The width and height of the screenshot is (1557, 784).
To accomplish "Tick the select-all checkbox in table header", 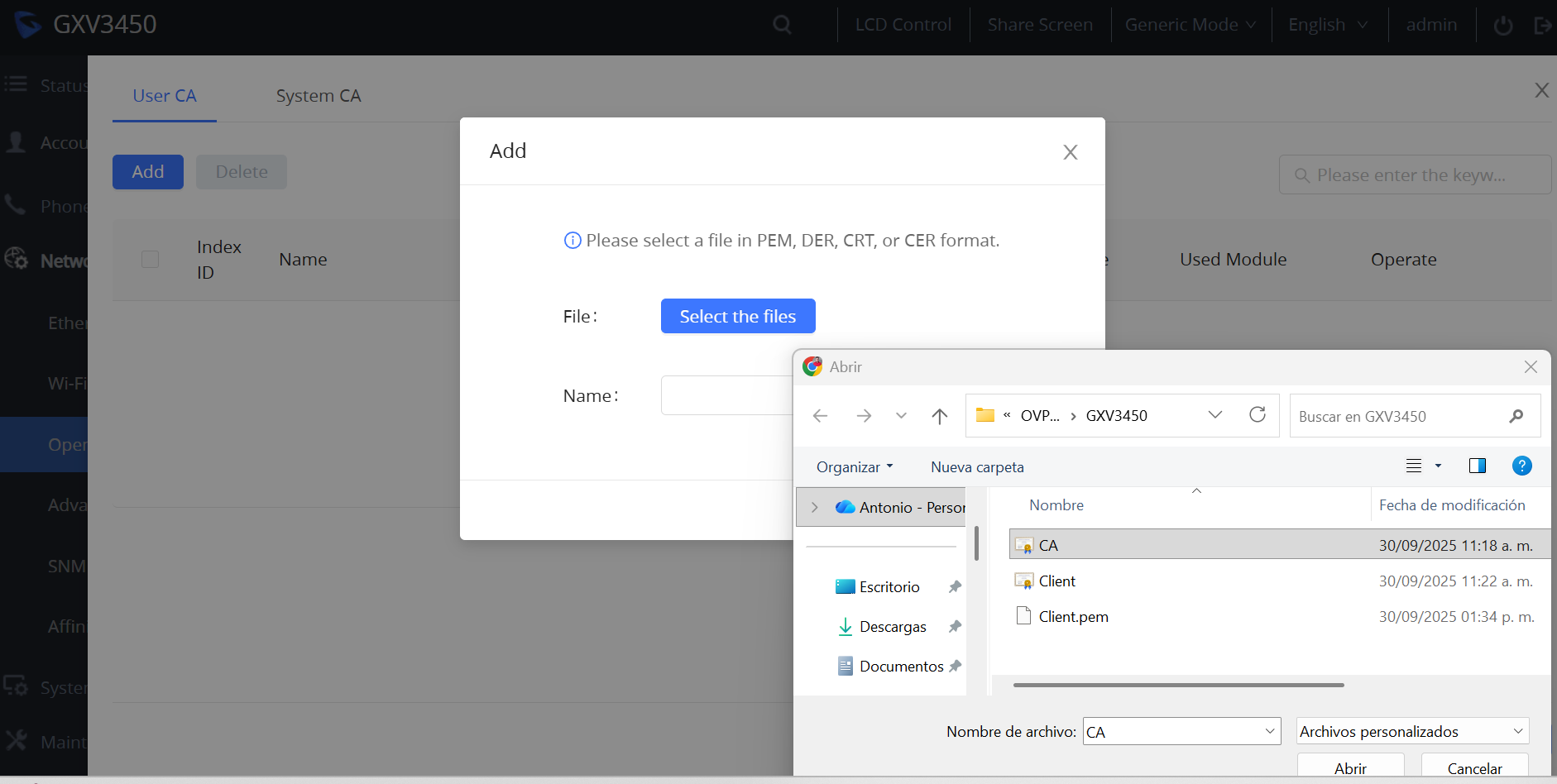I will coord(150,260).
